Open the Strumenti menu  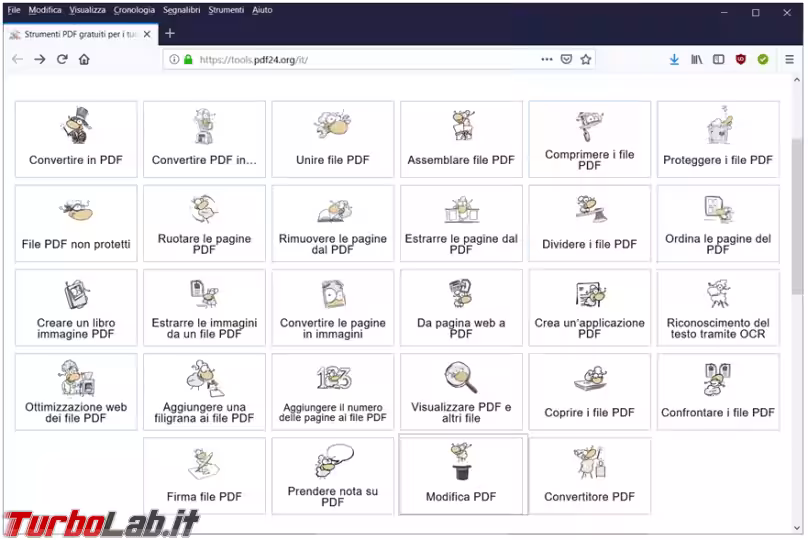226,10
